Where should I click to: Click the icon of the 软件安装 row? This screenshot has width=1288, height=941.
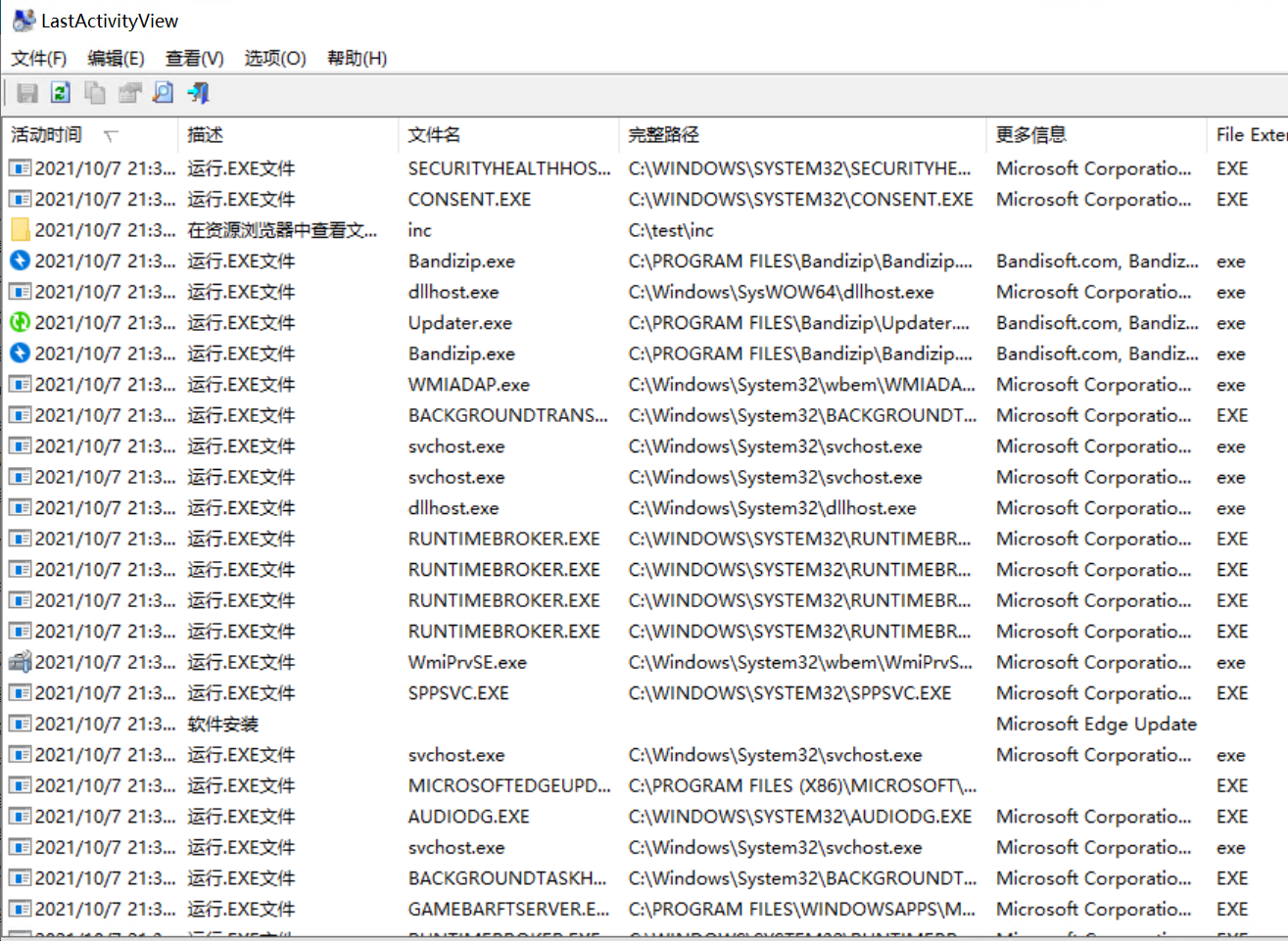point(20,724)
